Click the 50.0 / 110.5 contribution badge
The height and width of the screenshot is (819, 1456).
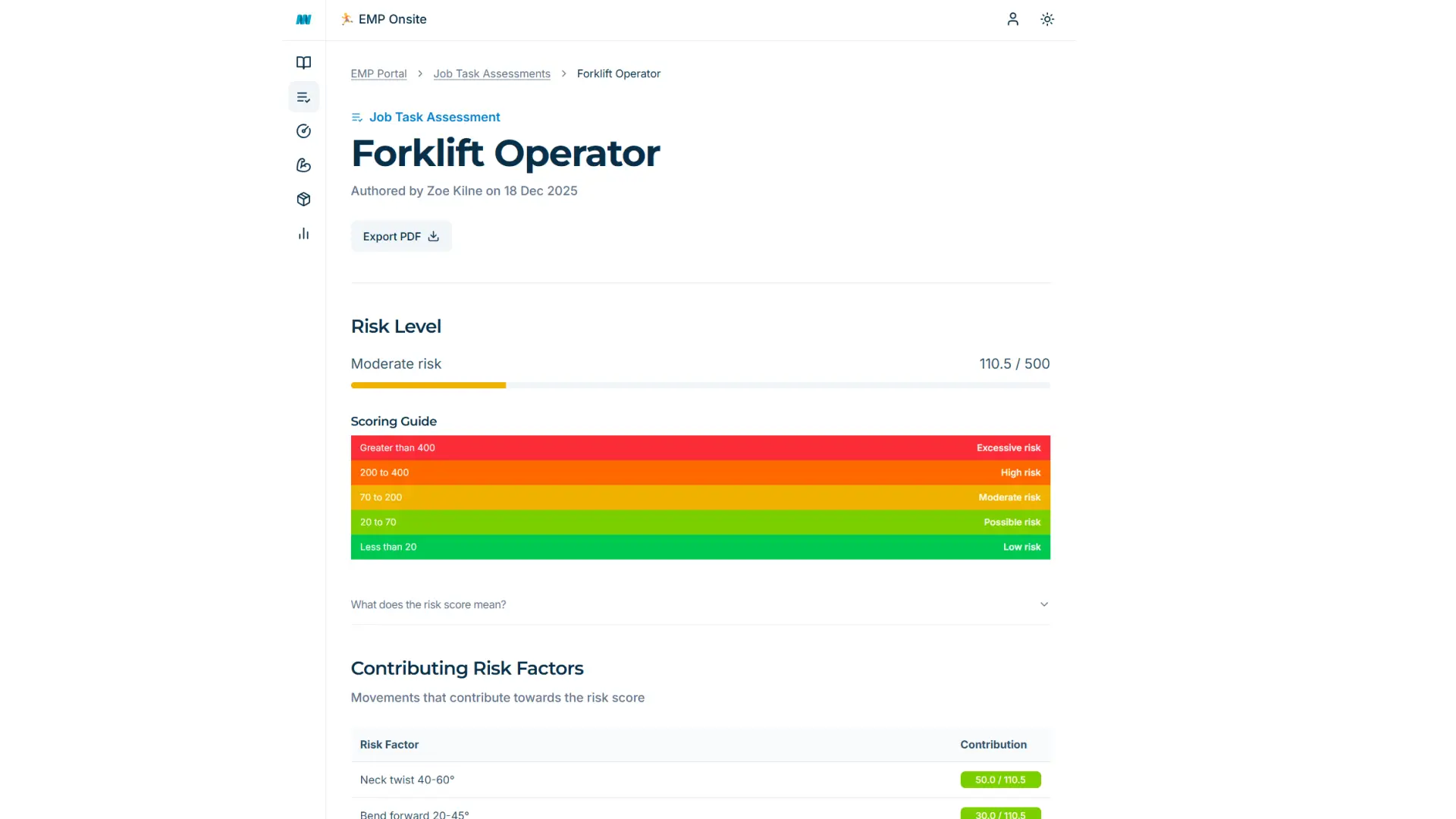[x=1000, y=780]
